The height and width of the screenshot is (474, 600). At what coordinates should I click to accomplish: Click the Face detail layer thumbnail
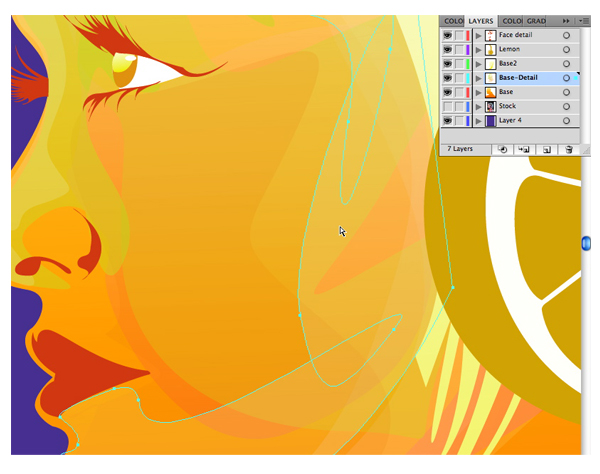click(491, 36)
